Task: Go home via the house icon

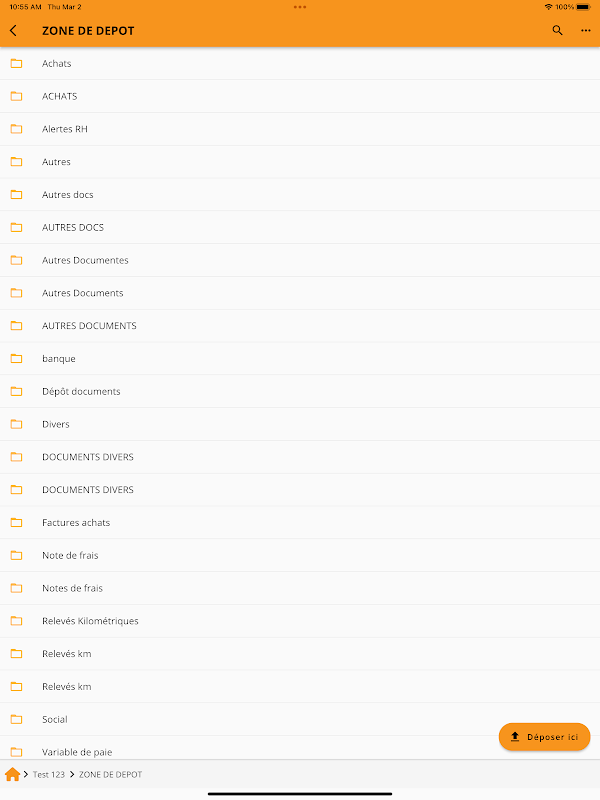Action: tap(13, 774)
